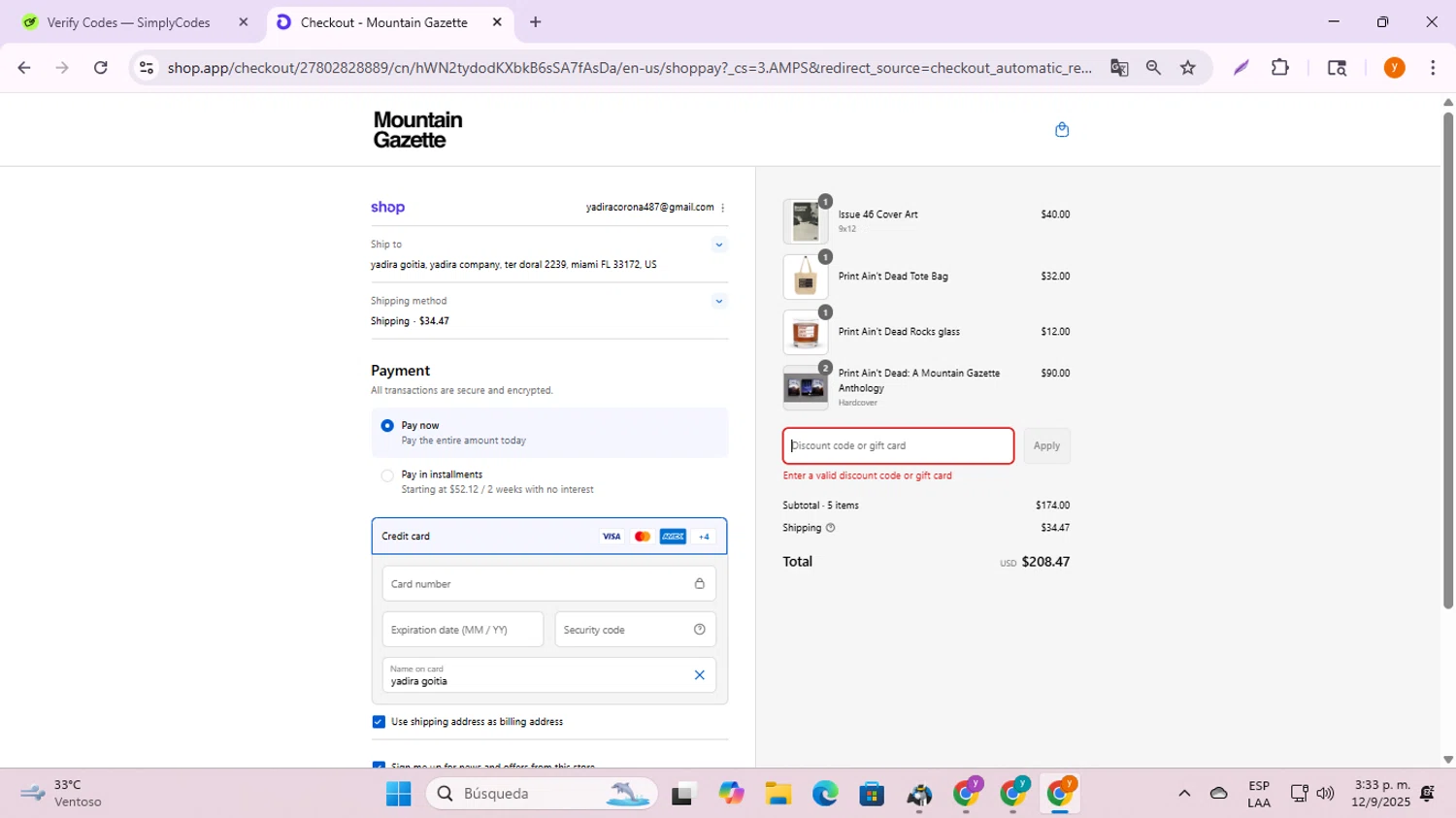1456x818 pixels.
Task: Reload the checkout page
Action: [x=101, y=68]
